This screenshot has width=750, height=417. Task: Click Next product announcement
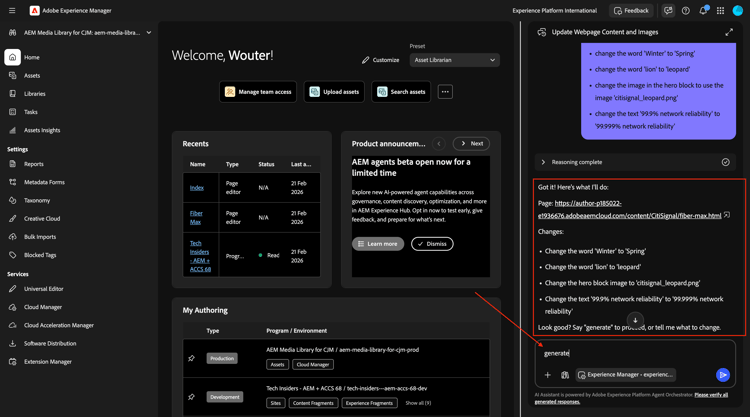pyautogui.click(x=472, y=143)
